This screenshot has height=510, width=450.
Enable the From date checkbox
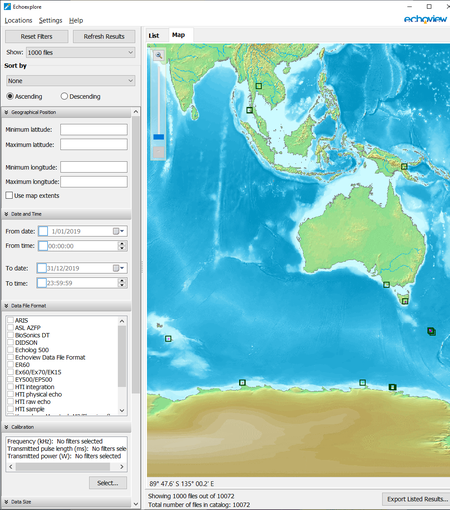43,231
